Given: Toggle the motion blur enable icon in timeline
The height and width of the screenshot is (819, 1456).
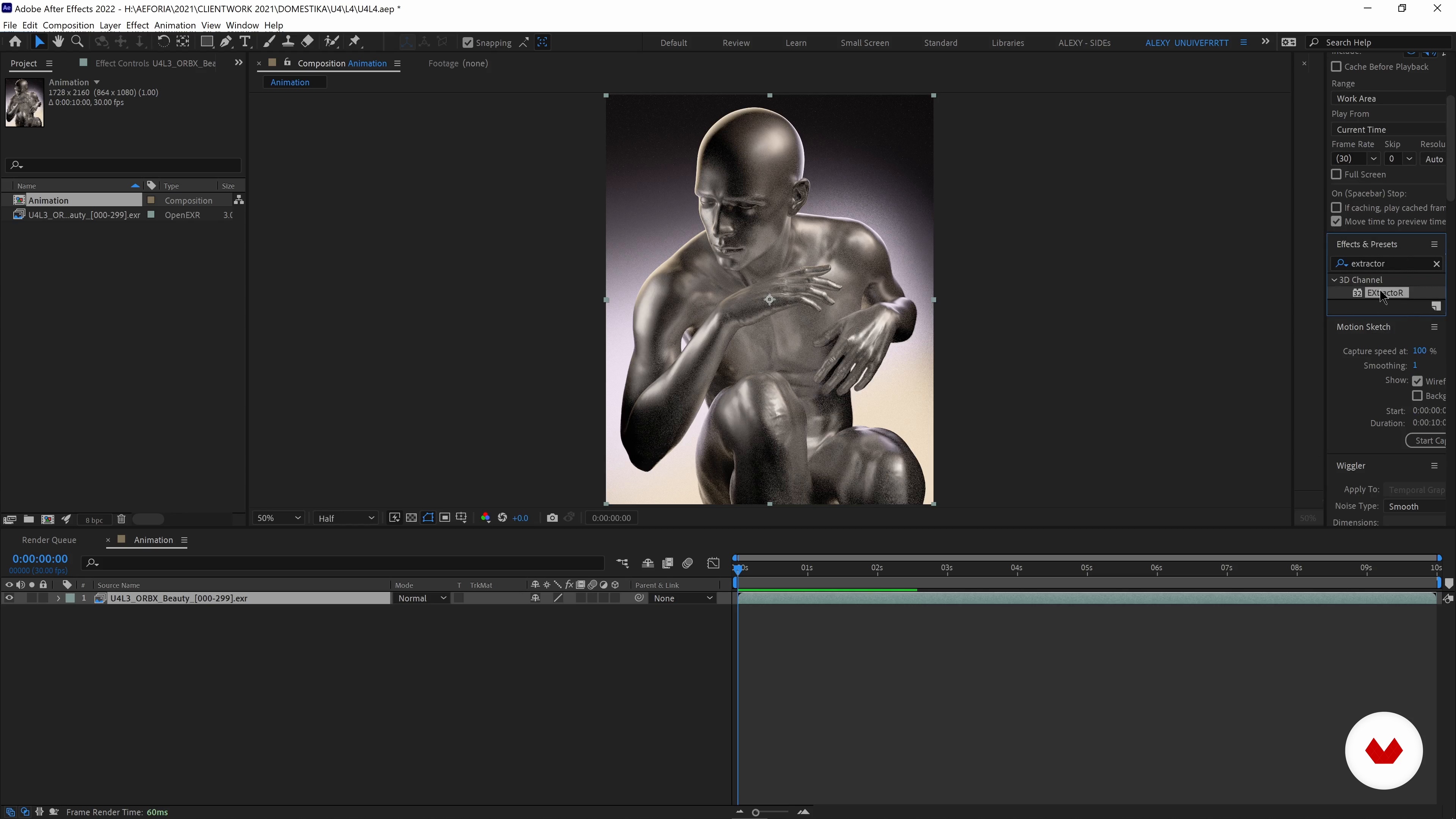Looking at the screenshot, I should tap(687, 563).
